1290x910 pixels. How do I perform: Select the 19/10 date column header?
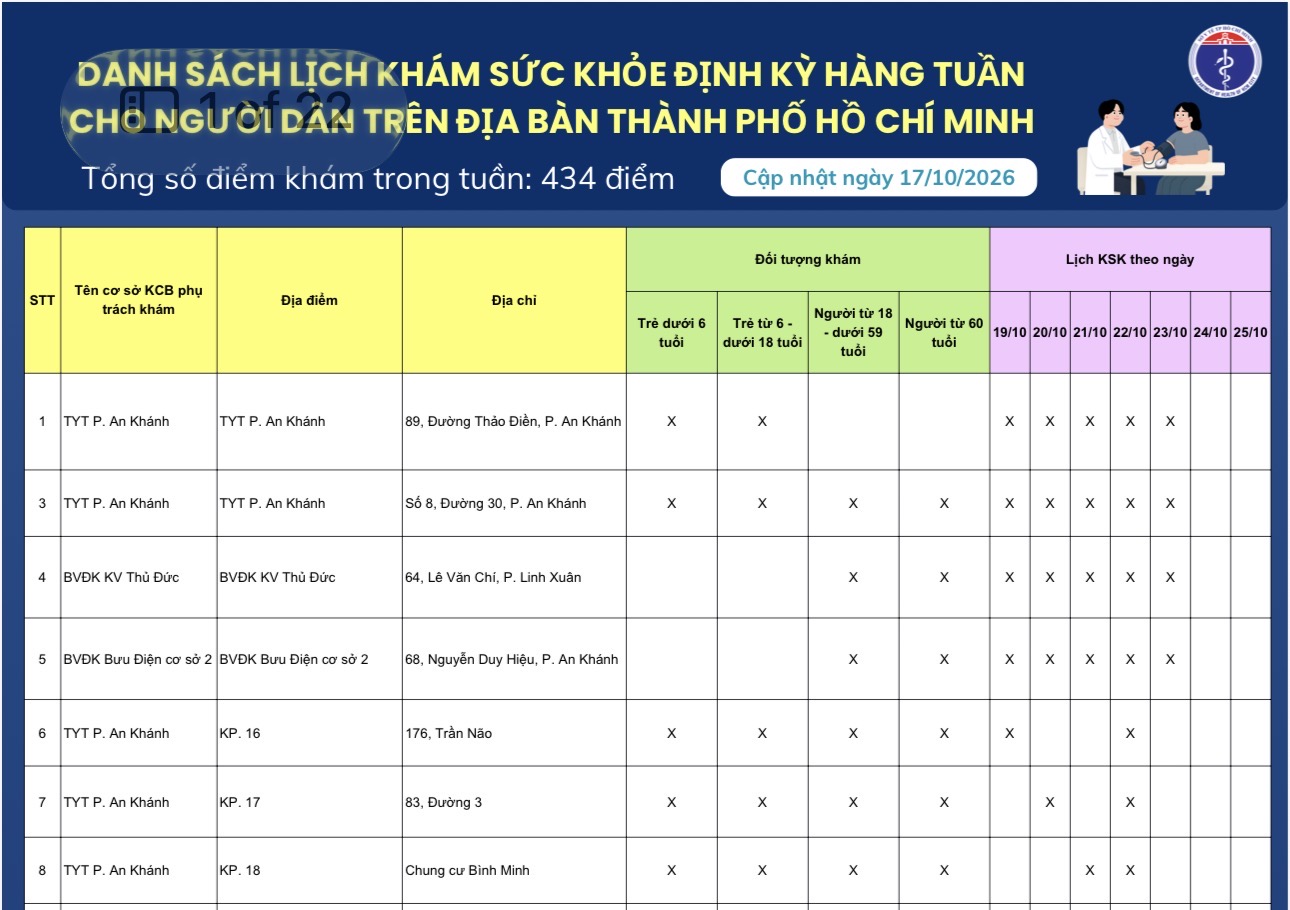1010,333
